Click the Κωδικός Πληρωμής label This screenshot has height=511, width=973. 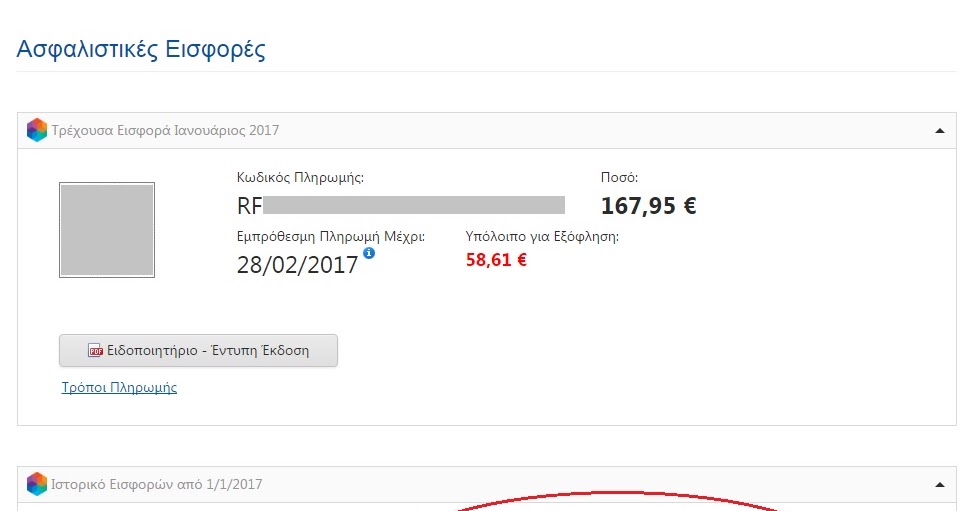pos(300,178)
